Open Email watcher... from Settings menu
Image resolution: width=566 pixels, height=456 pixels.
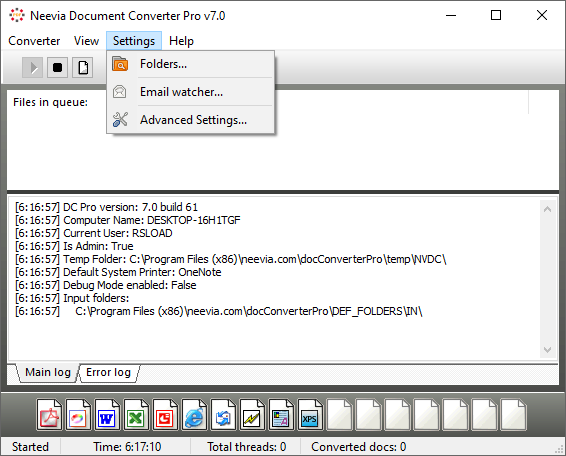[191, 92]
